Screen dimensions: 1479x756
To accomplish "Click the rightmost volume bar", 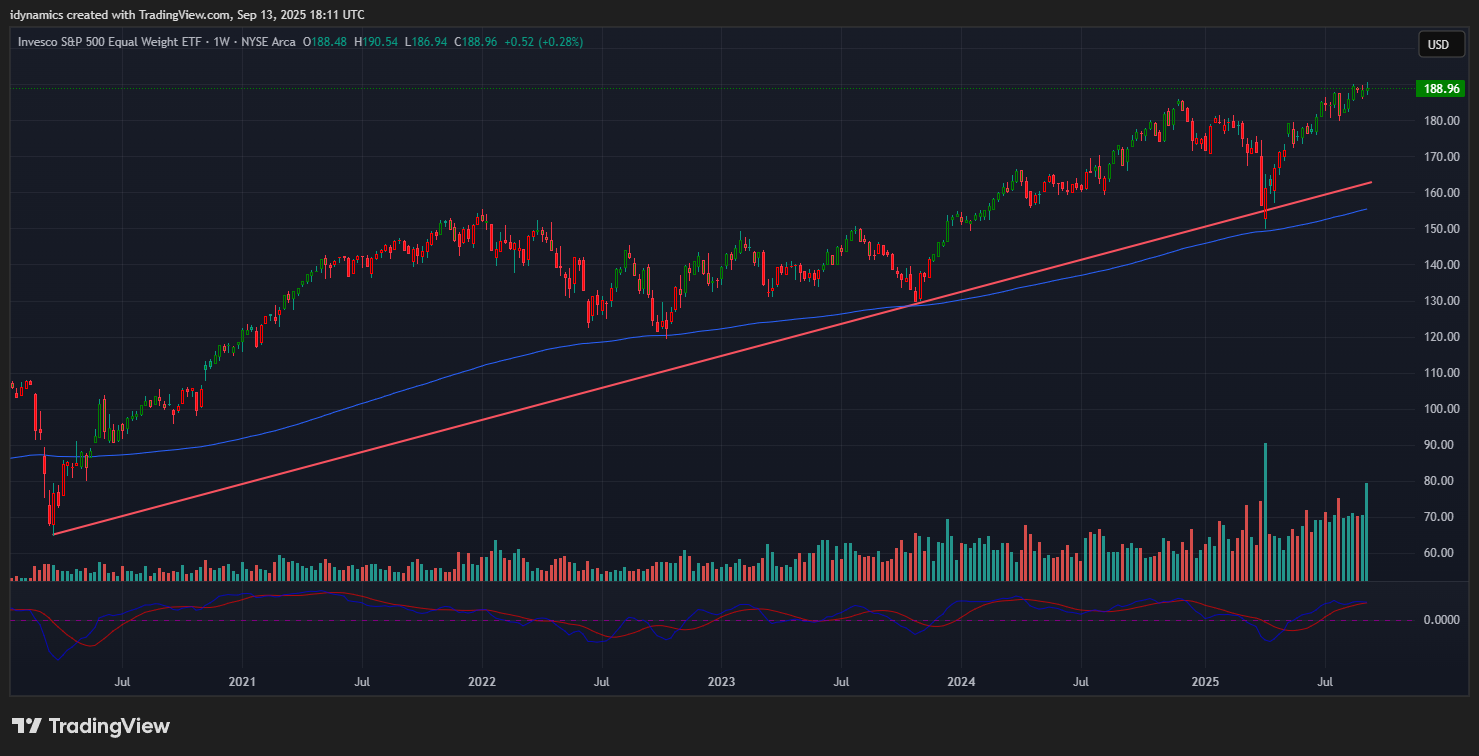I will click(x=1366, y=532).
